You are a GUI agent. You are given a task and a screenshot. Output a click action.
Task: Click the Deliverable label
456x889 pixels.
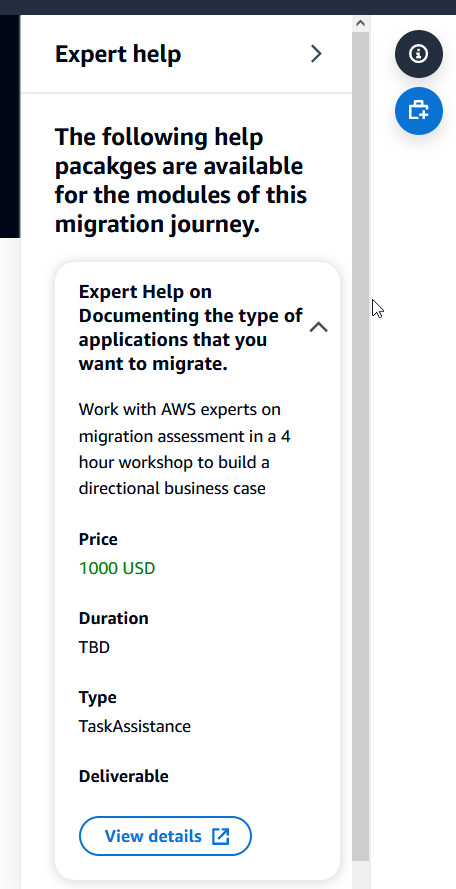124,776
